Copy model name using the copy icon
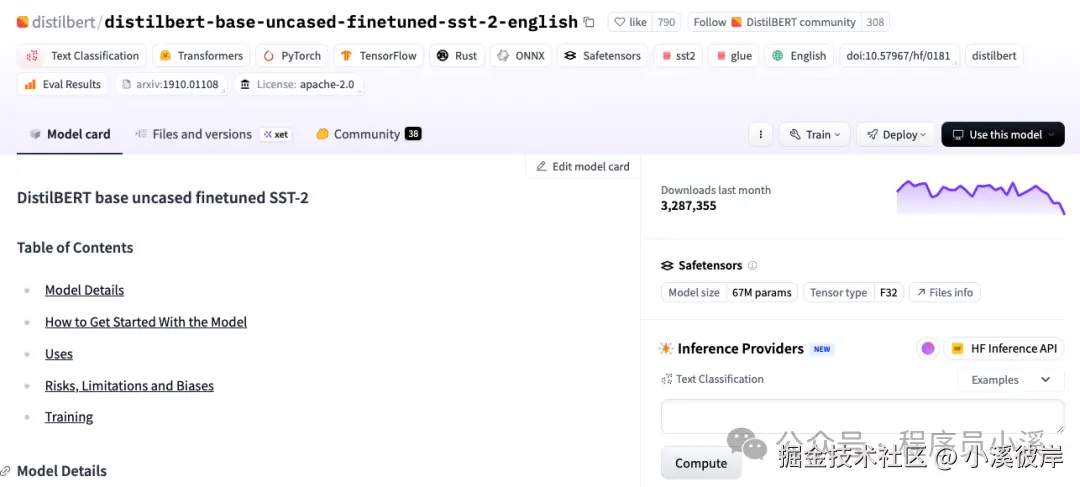Image resolution: width=1080 pixels, height=487 pixels. (x=589, y=22)
